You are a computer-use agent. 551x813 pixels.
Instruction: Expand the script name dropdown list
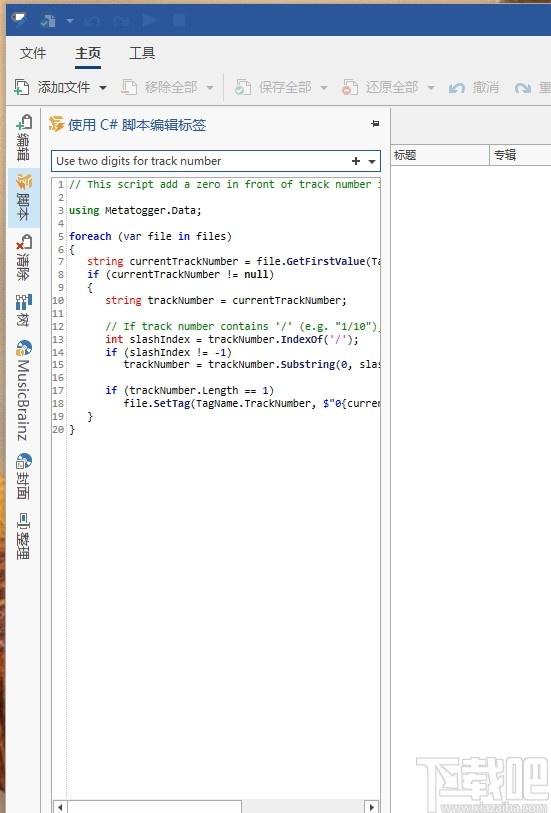click(x=372, y=162)
